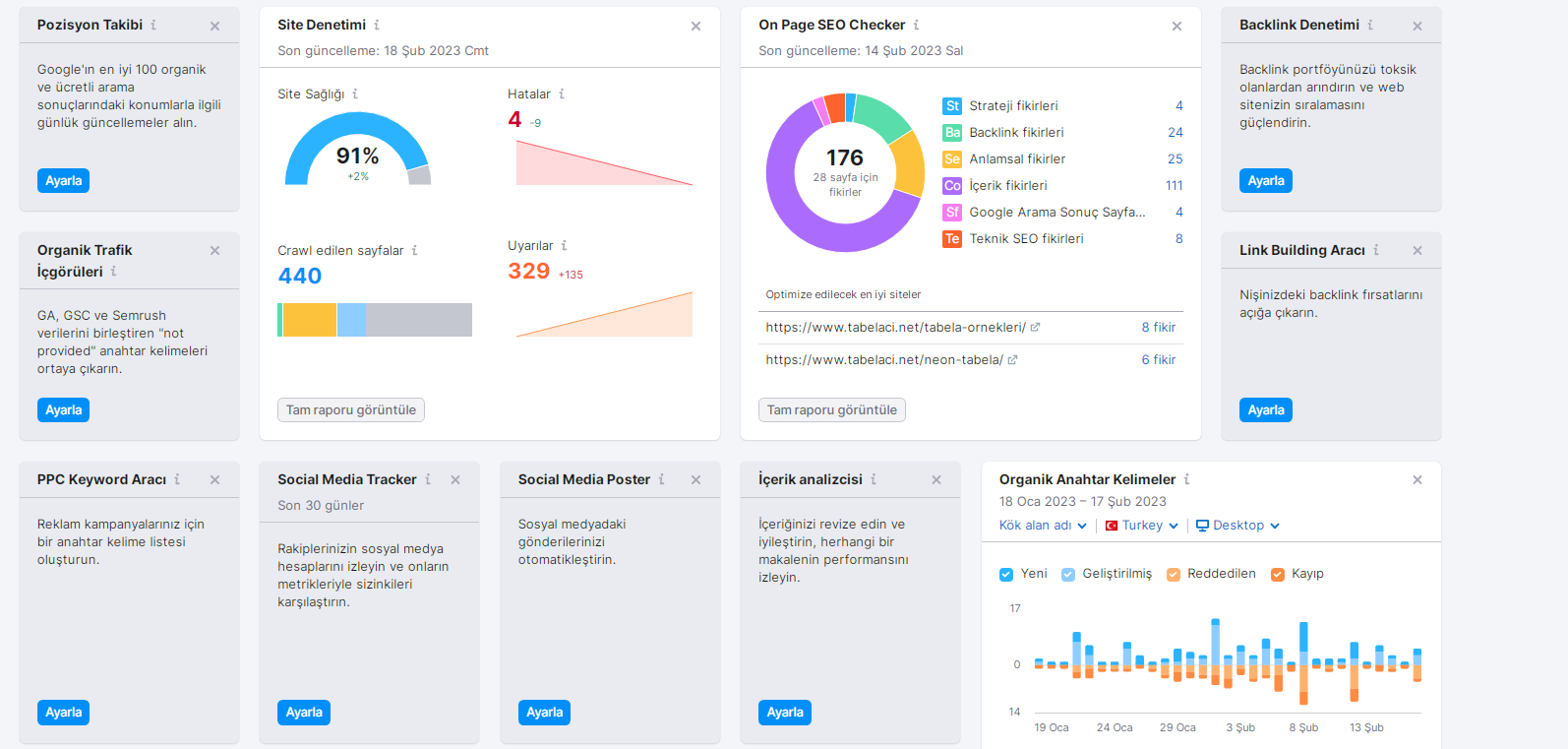Open the Desktop device dropdown
This screenshot has width=1568, height=749.
click(x=1237, y=526)
